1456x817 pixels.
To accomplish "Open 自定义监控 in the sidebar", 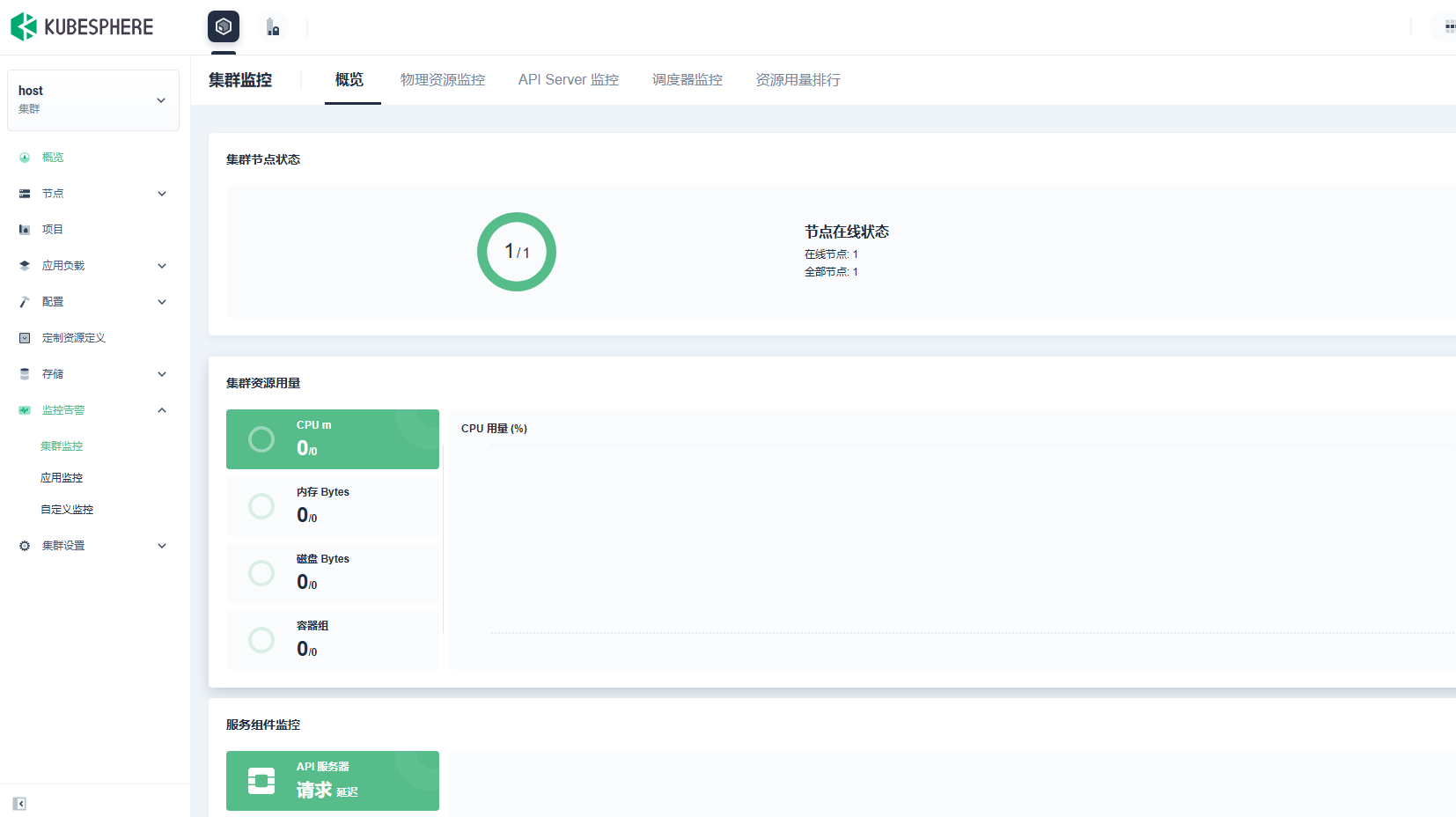I will pyautogui.click(x=67, y=510).
